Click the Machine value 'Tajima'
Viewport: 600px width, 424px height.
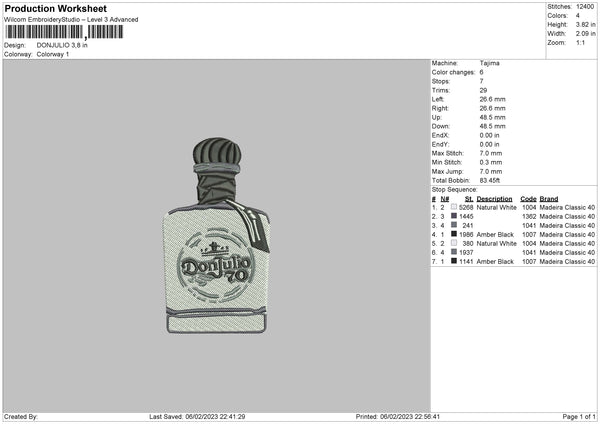coord(489,63)
